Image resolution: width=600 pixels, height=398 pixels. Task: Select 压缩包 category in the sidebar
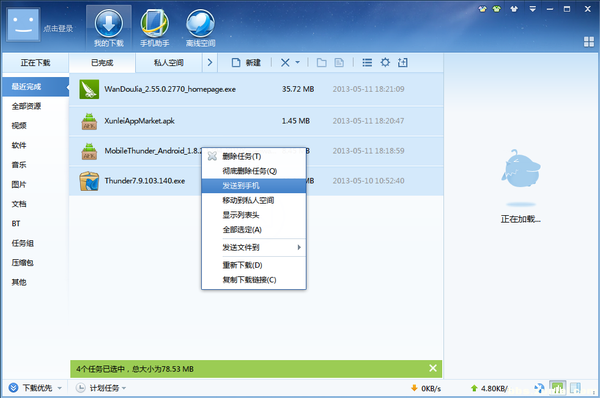point(23,263)
